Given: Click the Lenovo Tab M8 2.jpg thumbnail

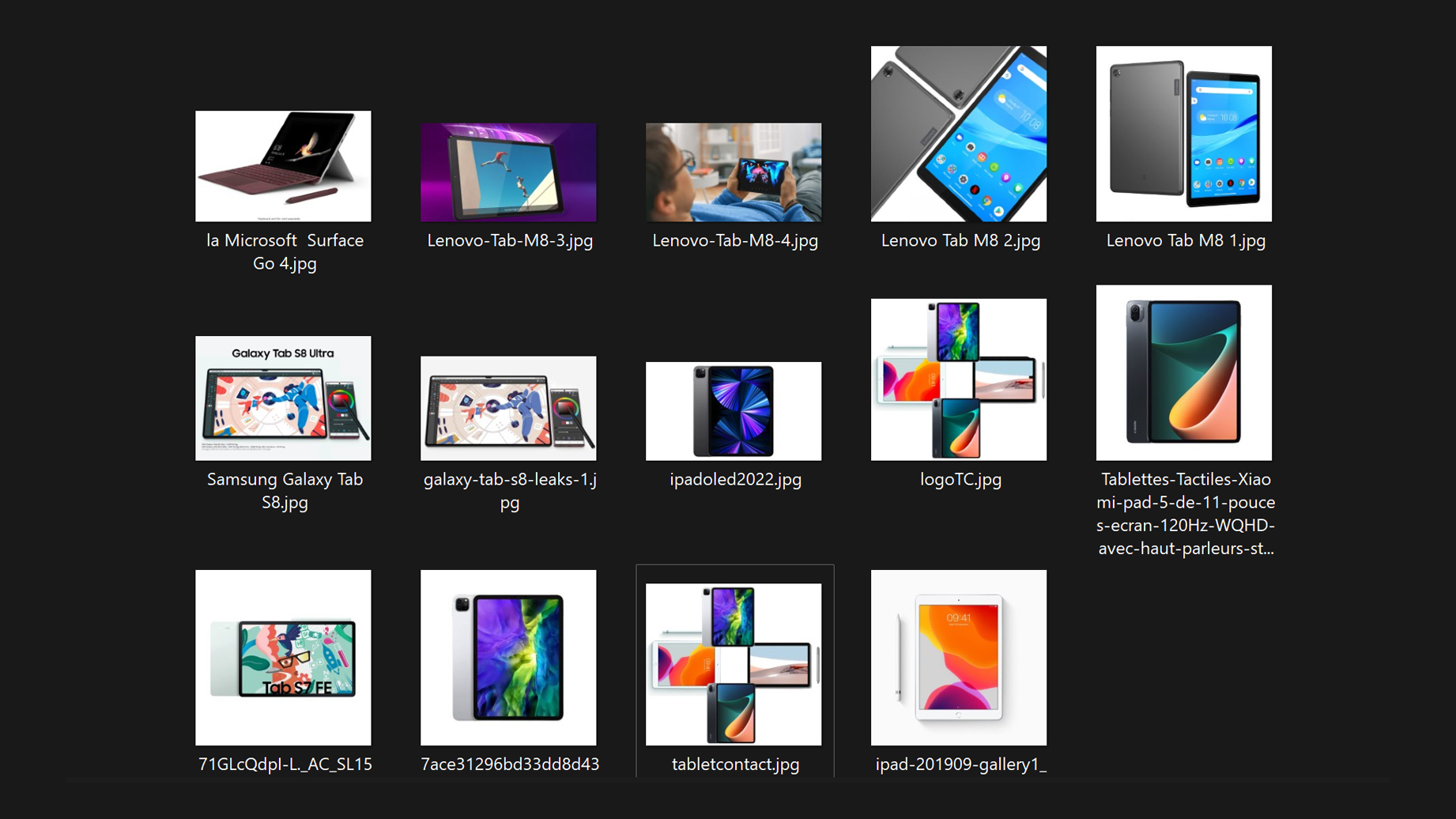Looking at the screenshot, I should pos(959,134).
